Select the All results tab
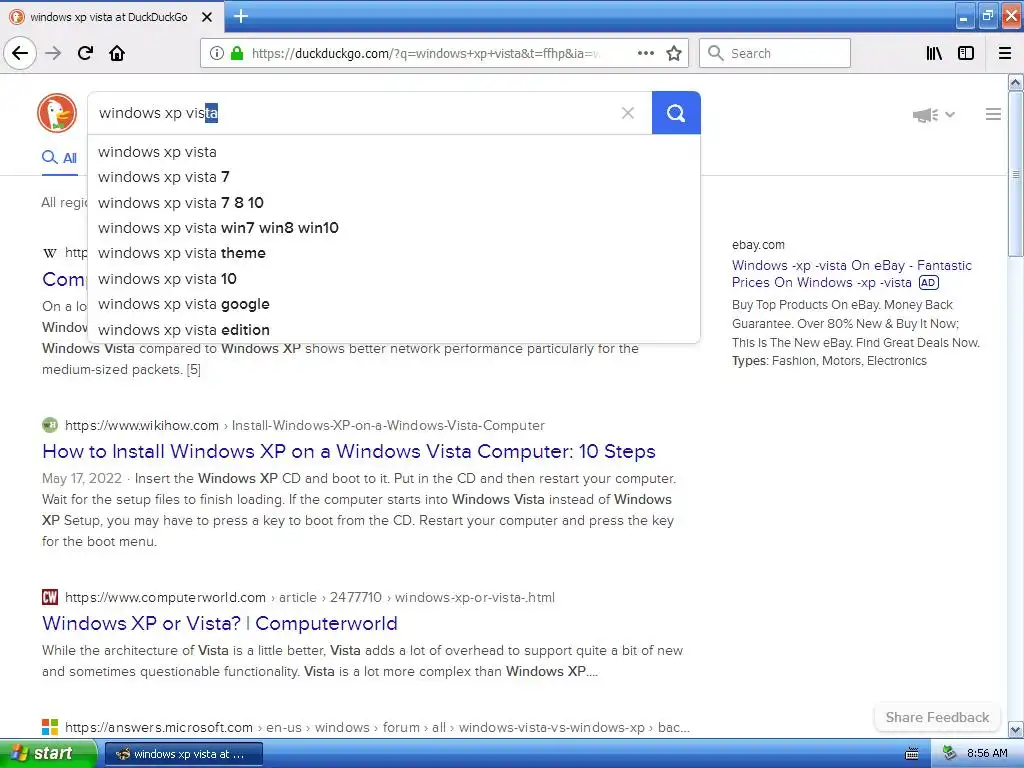Image resolution: width=1024 pixels, height=768 pixels. [x=59, y=158]
